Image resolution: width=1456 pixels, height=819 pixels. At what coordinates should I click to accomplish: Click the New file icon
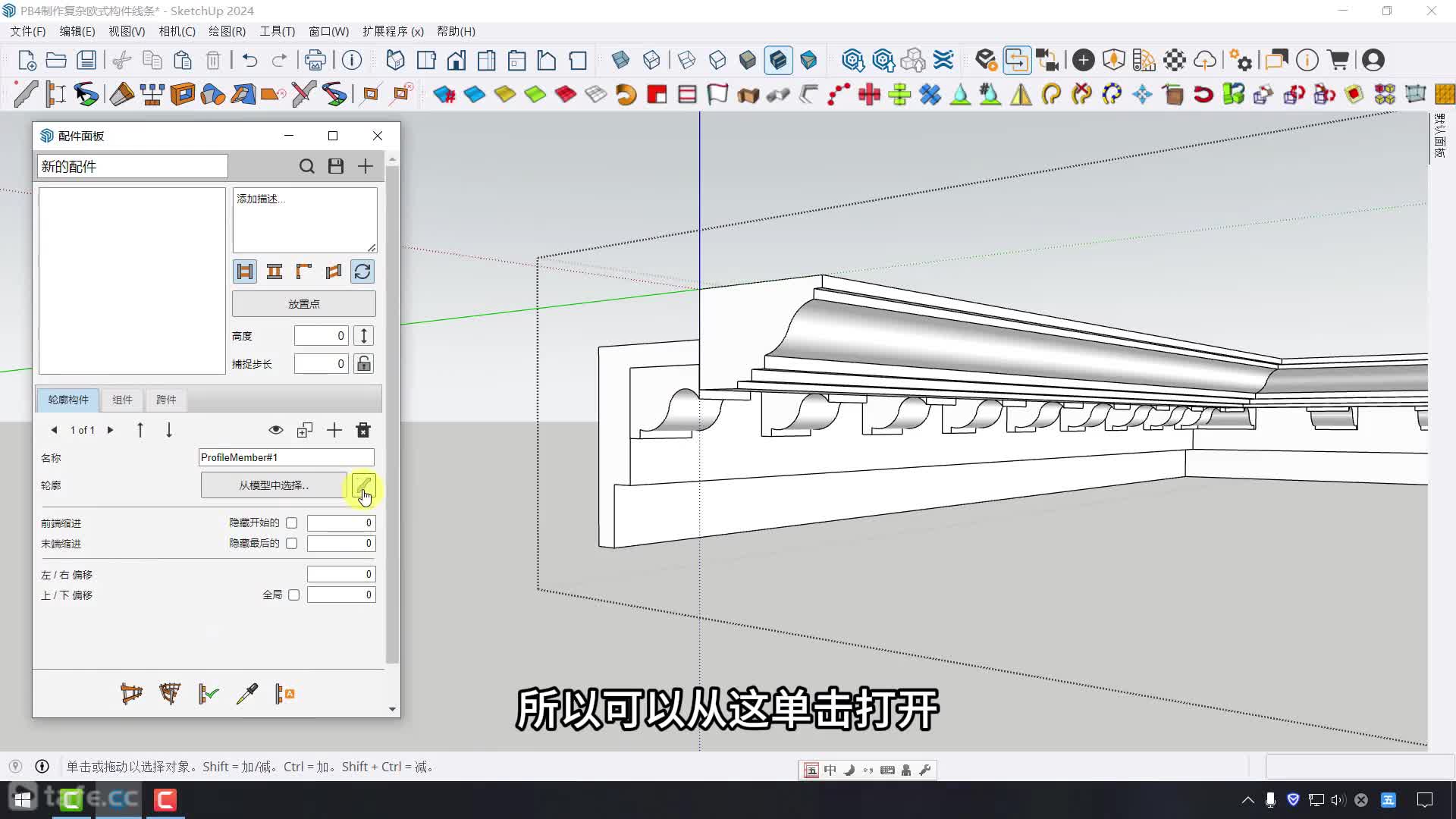coord(27,60)
